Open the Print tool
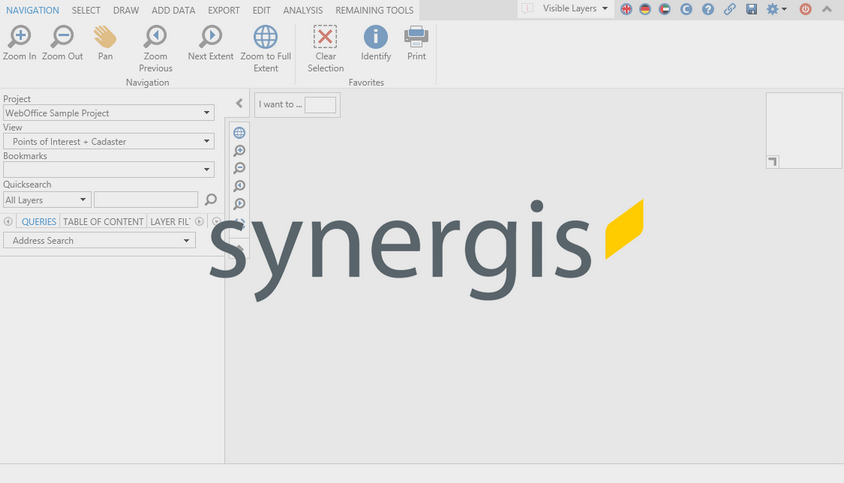The height and width of the screenshot is (483, 844). [416, 43]
